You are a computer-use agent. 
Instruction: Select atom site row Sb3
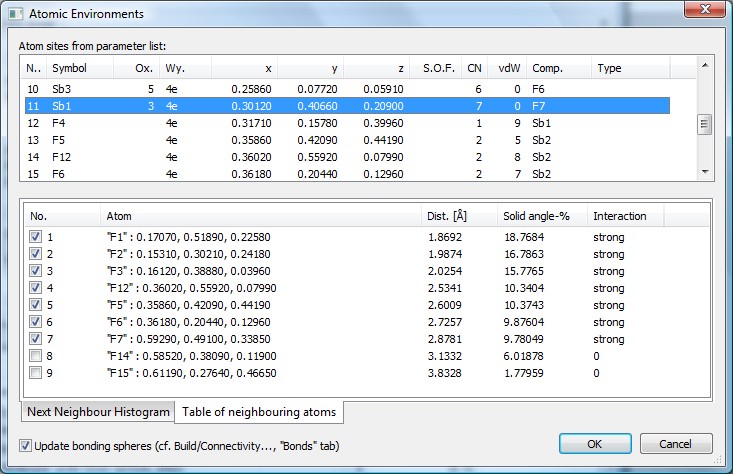[x=347, y=89]
